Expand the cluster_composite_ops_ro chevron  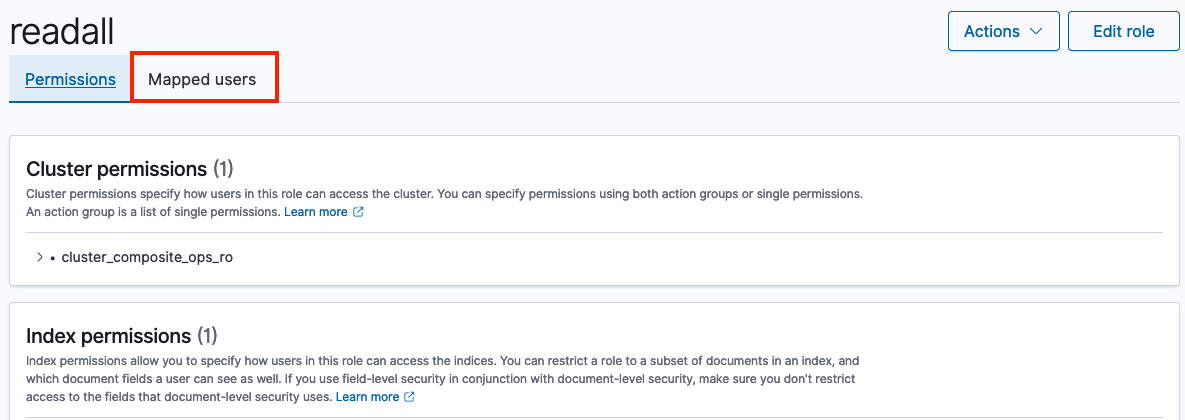click(39, 257)
